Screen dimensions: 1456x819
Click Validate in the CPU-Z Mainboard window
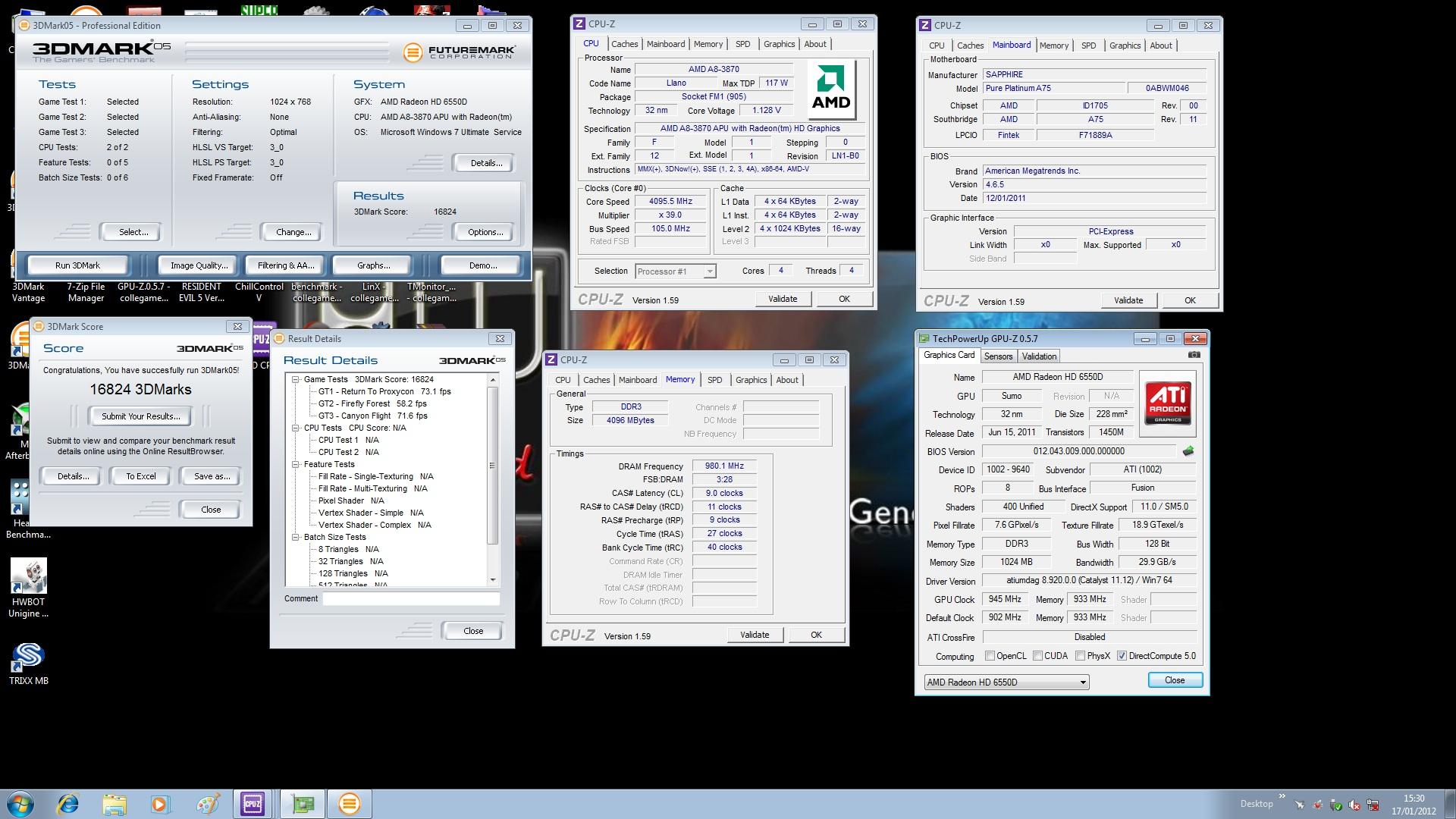tap(1128, 300)
